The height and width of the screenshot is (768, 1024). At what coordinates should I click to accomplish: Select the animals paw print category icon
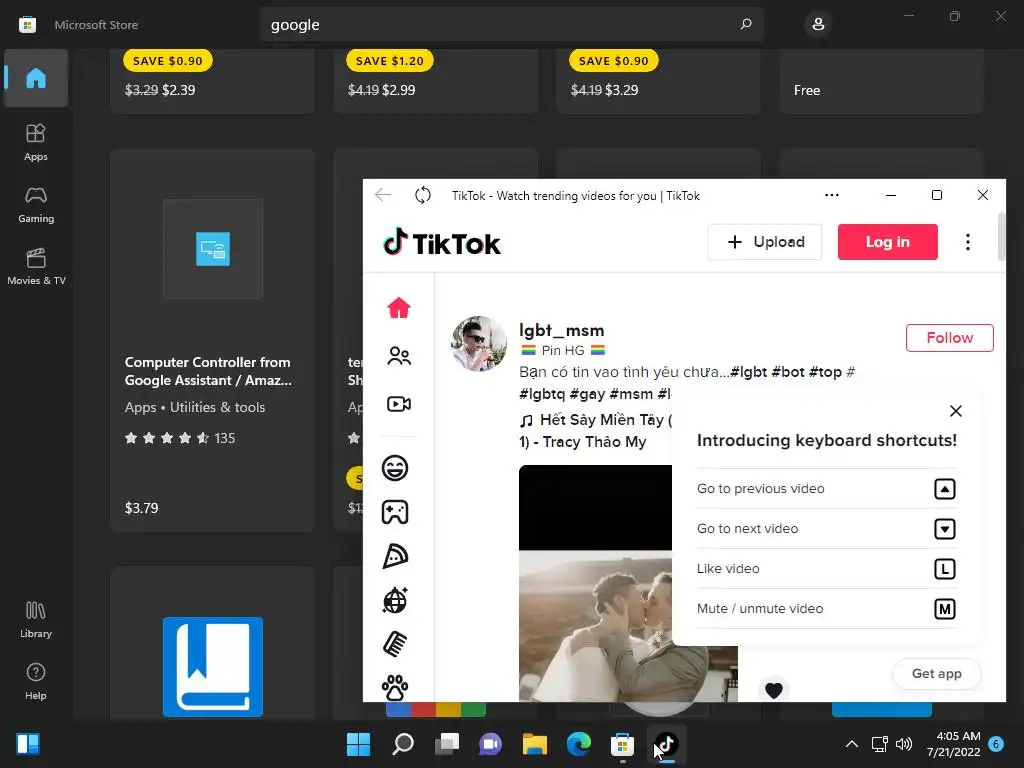click(x=395, y=688)
